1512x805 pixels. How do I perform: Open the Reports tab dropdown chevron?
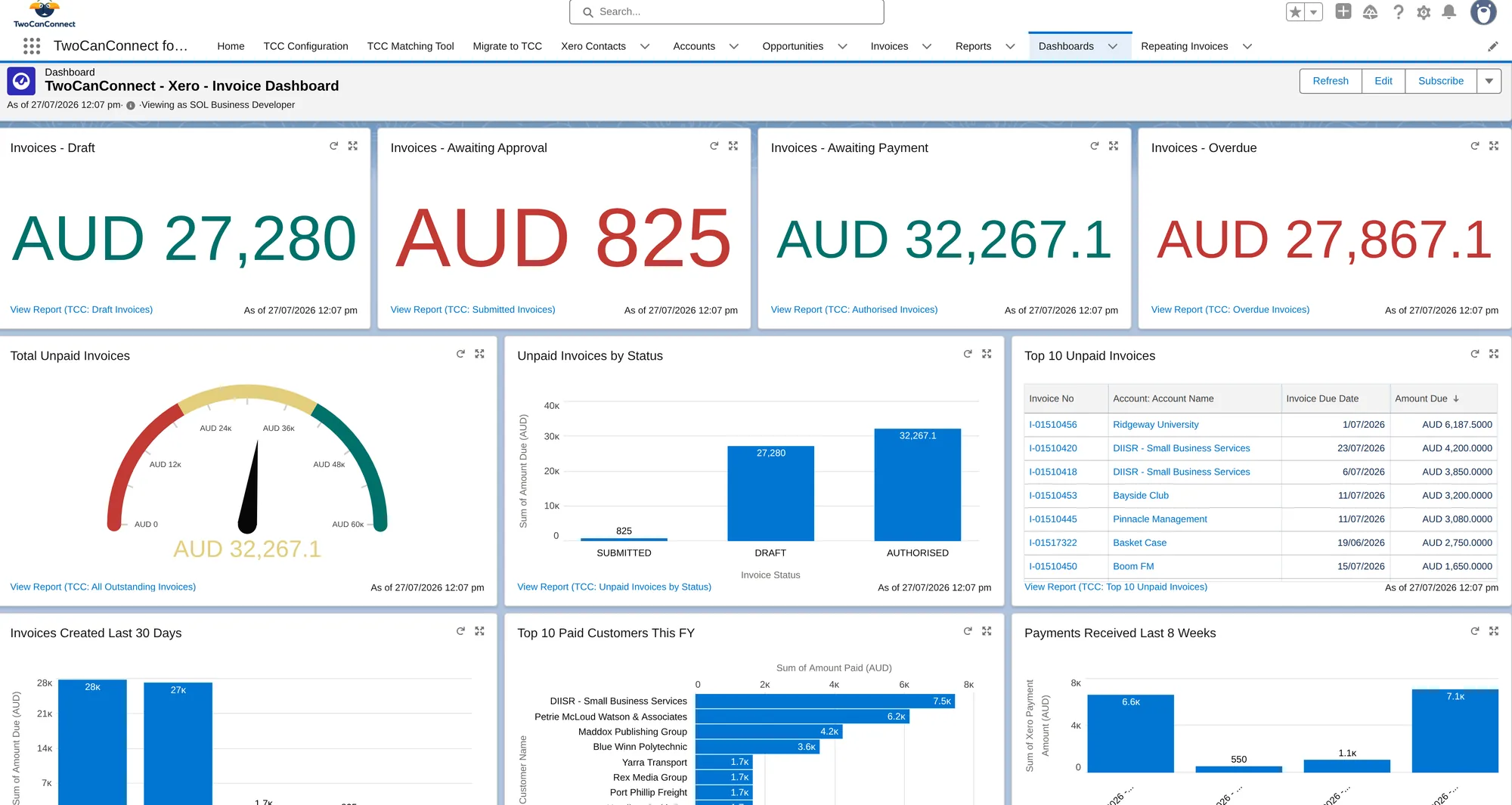pos(1009,46)
